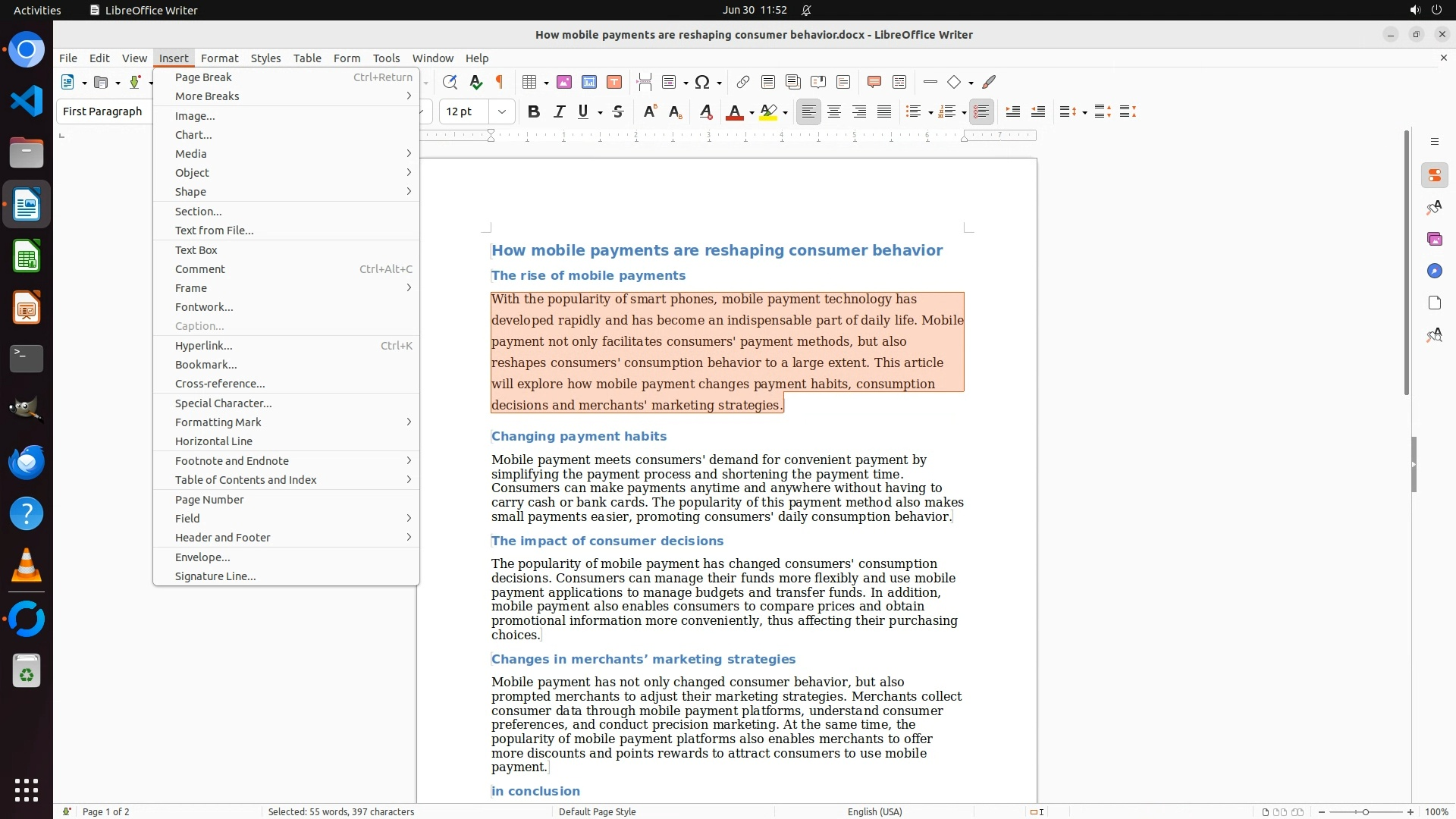Expand the font color dropdown arrow
The height and width of the screenshot is (819, 1456).
(x=752, y=113)
